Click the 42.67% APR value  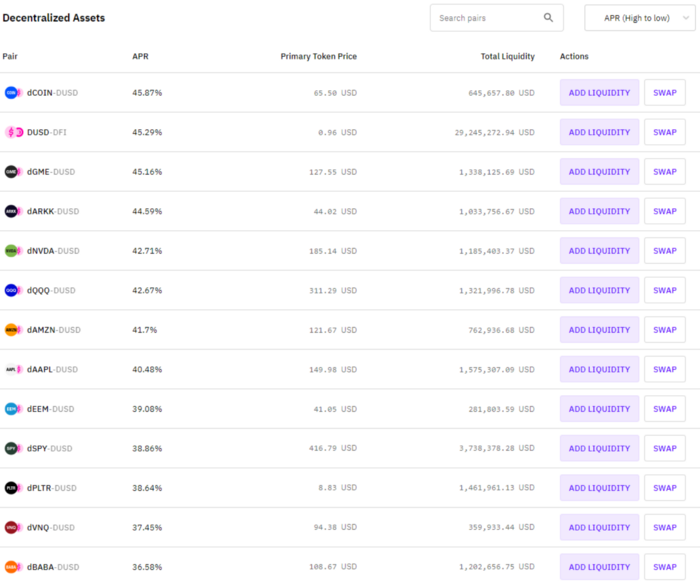pyautogui.click(x=147, y=290)
